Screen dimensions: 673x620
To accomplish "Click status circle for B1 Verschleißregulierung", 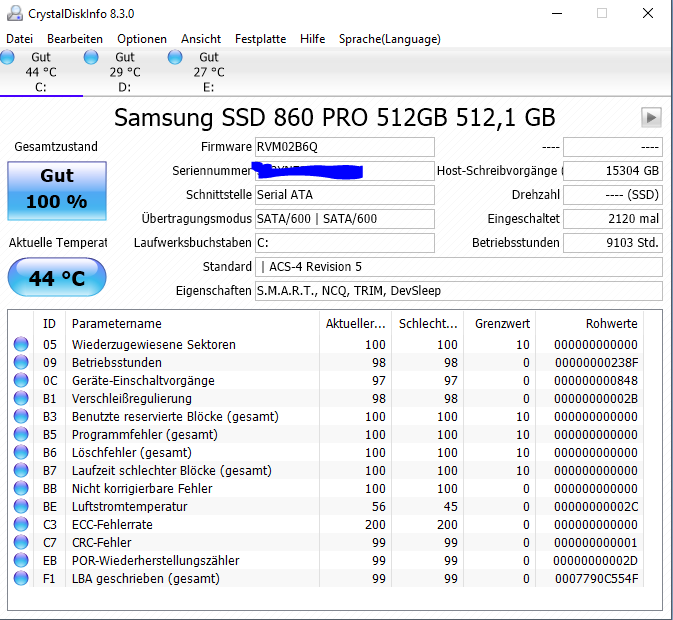I will coord(21,398).
